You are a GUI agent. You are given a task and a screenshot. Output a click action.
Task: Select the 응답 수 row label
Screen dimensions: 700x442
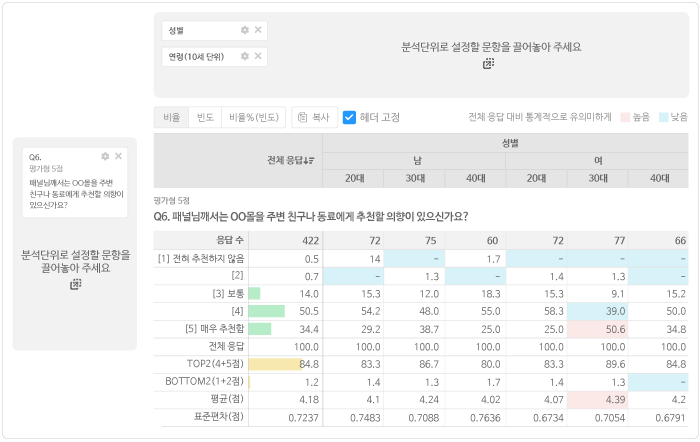tap(230, 240)
